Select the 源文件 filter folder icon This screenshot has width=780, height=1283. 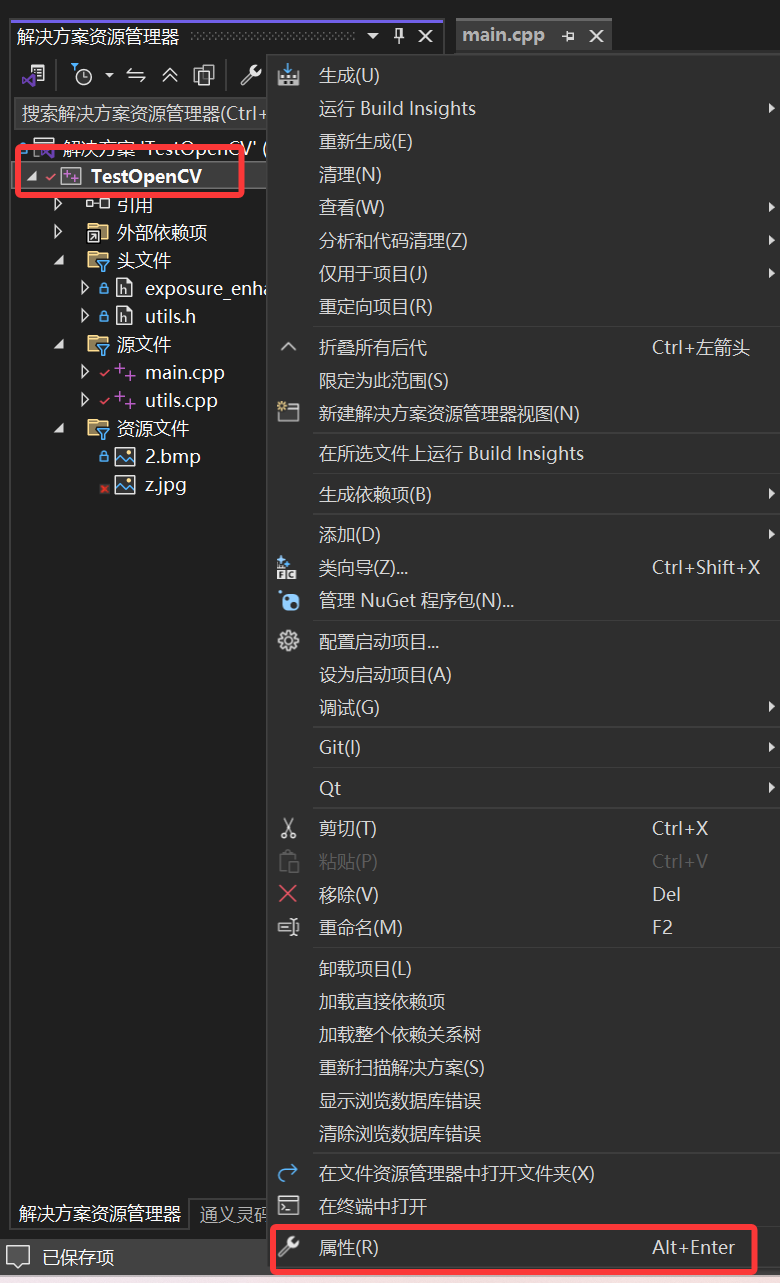pyautogui.click(x=98, y=345)
